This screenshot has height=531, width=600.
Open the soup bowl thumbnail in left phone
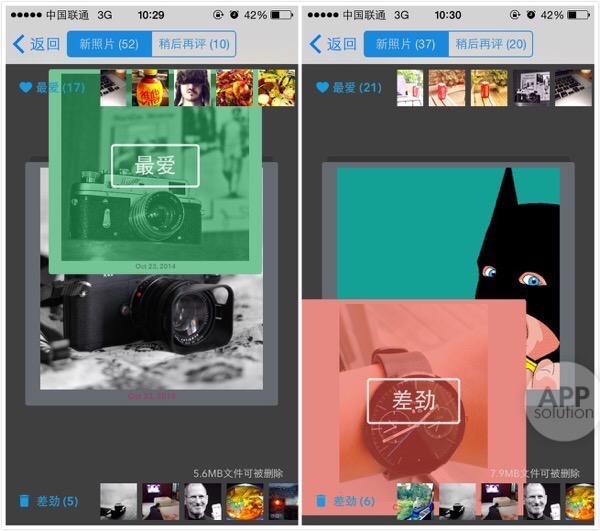point(245,501)
